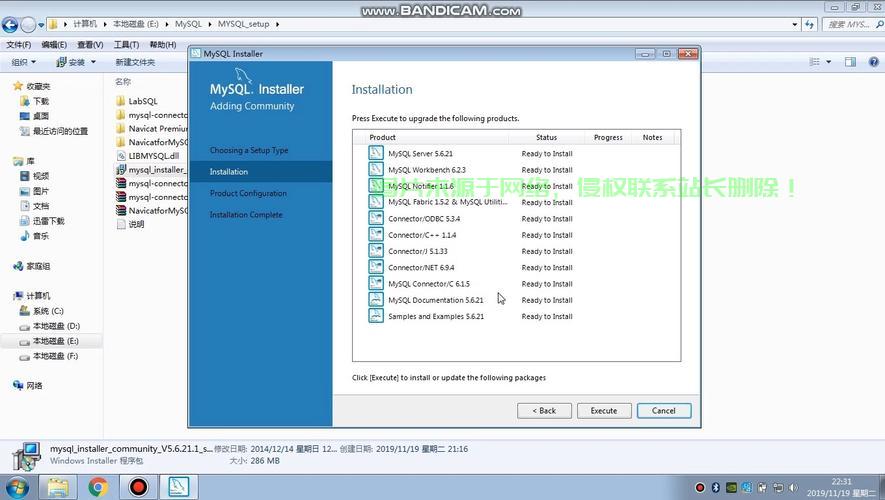Click the Explorer search input box
Screen dimensions: 885x500
point(845,24)
